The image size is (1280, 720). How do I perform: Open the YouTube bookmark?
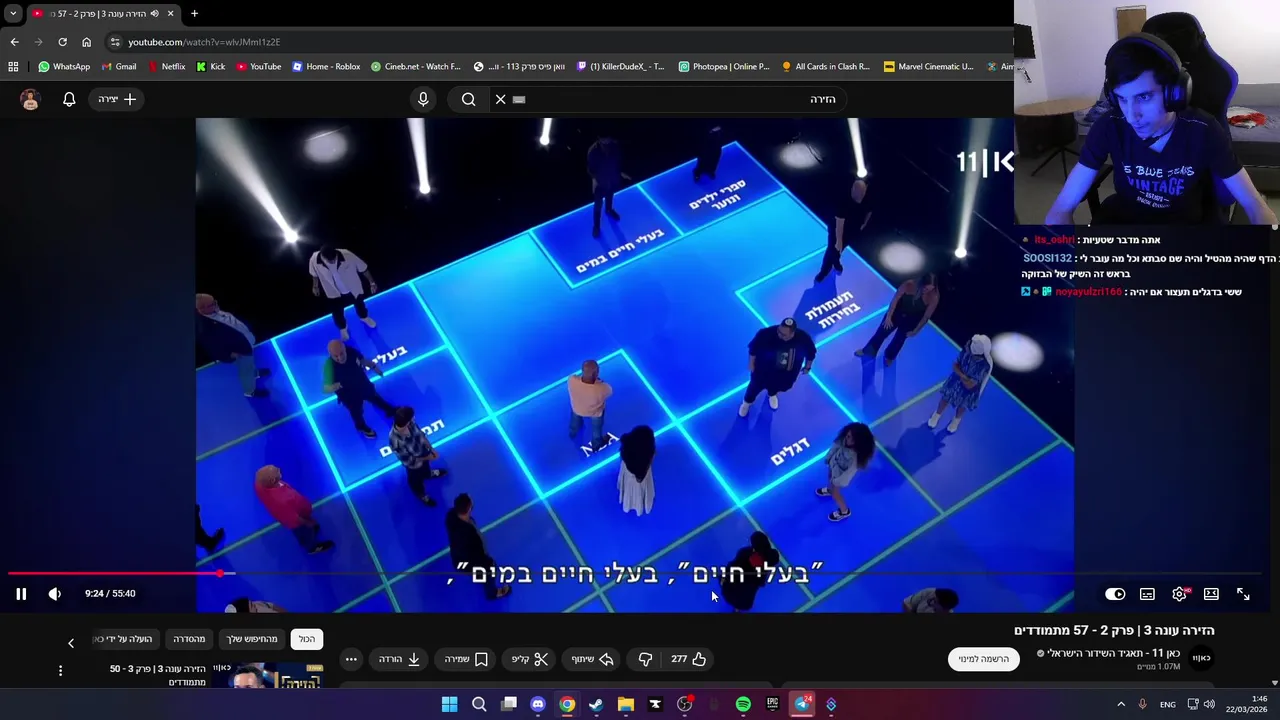259,67
